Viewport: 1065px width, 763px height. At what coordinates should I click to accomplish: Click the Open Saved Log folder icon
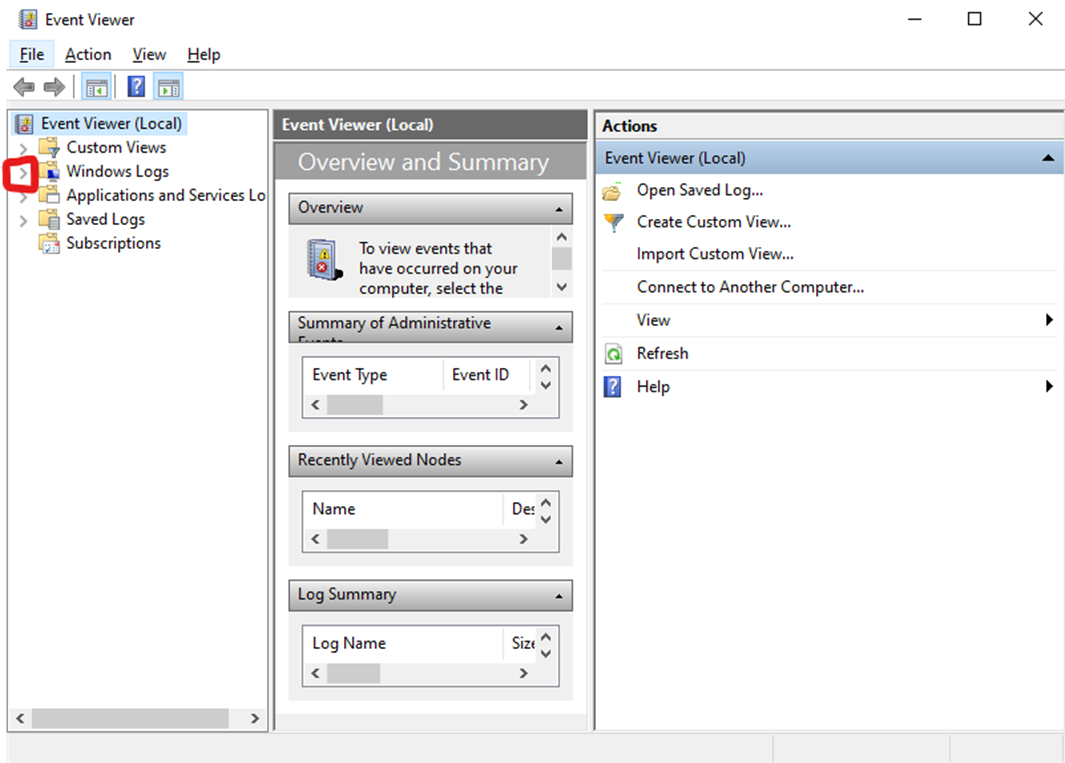613,191
